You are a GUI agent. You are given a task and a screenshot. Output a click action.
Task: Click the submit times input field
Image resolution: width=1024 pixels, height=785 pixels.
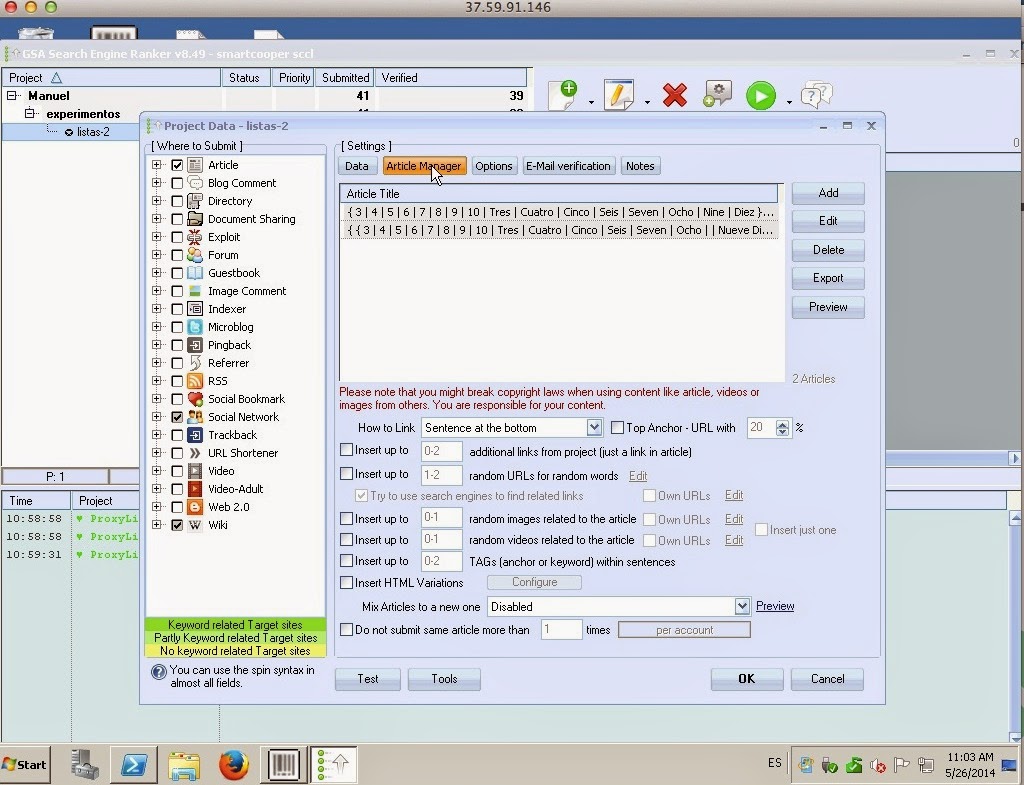click(x=560, y=630)
